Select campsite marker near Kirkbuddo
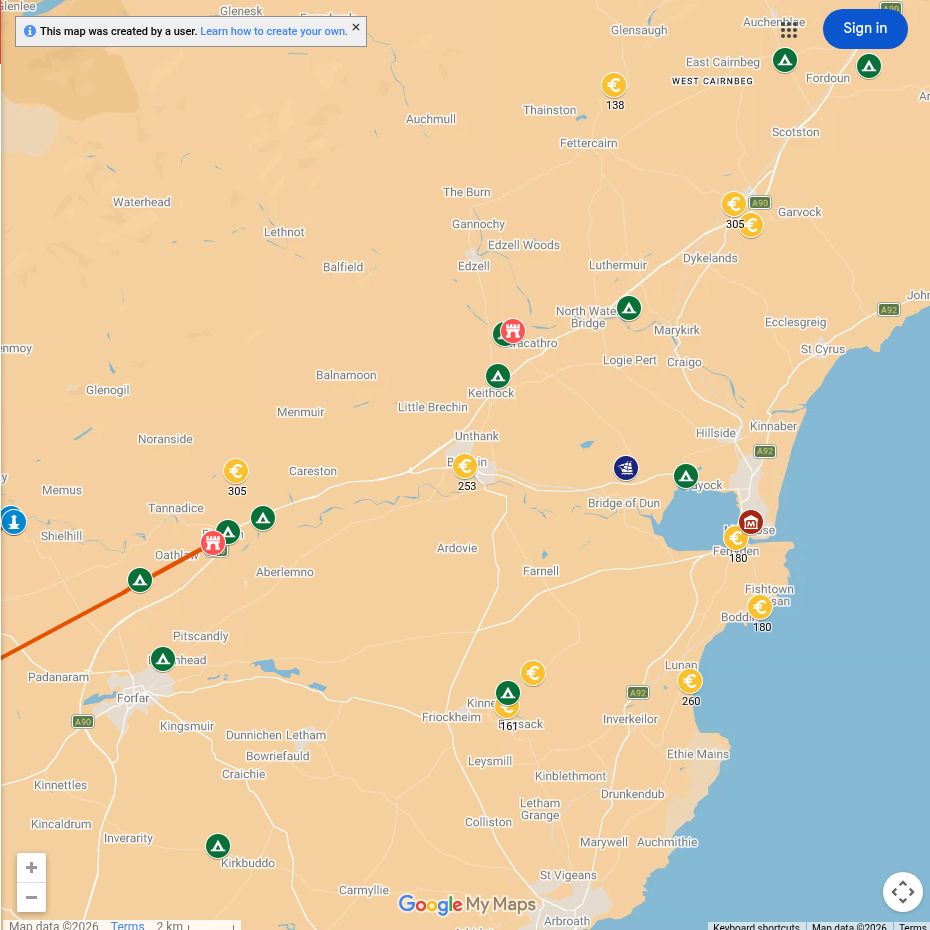This screenshot has height=930, width=930. tap(218, 846)
